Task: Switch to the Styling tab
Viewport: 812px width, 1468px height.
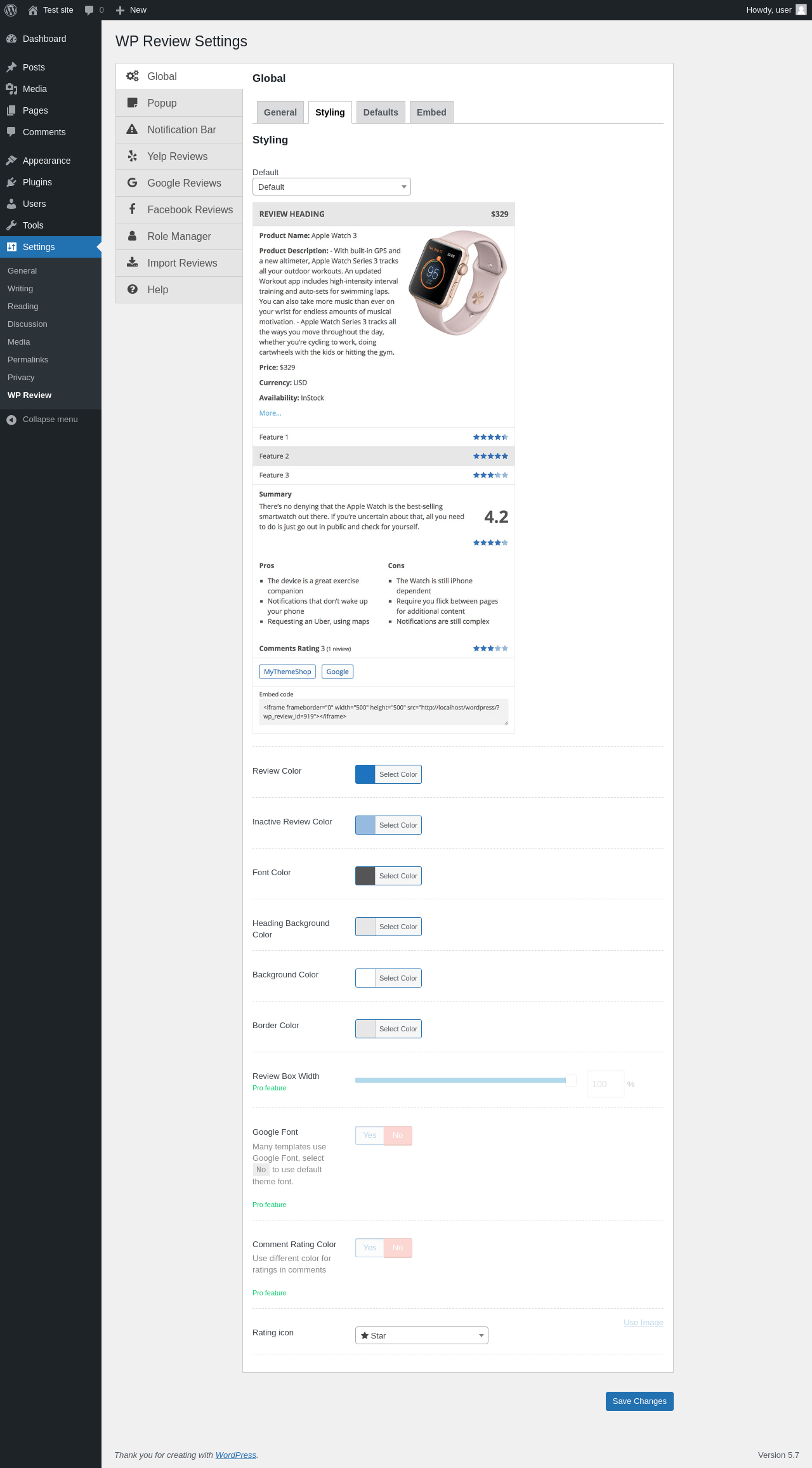Action: click(x=330, y=112)
